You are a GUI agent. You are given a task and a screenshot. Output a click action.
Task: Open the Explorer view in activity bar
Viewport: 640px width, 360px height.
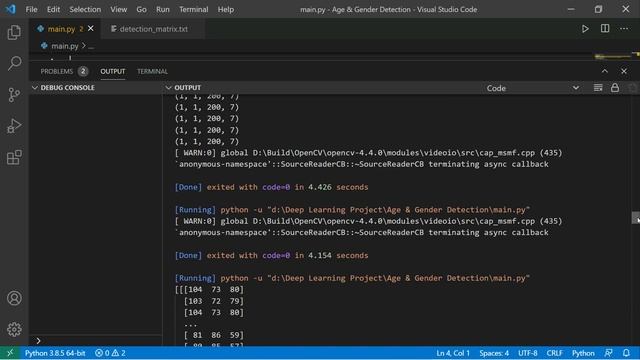pos(14,32)
